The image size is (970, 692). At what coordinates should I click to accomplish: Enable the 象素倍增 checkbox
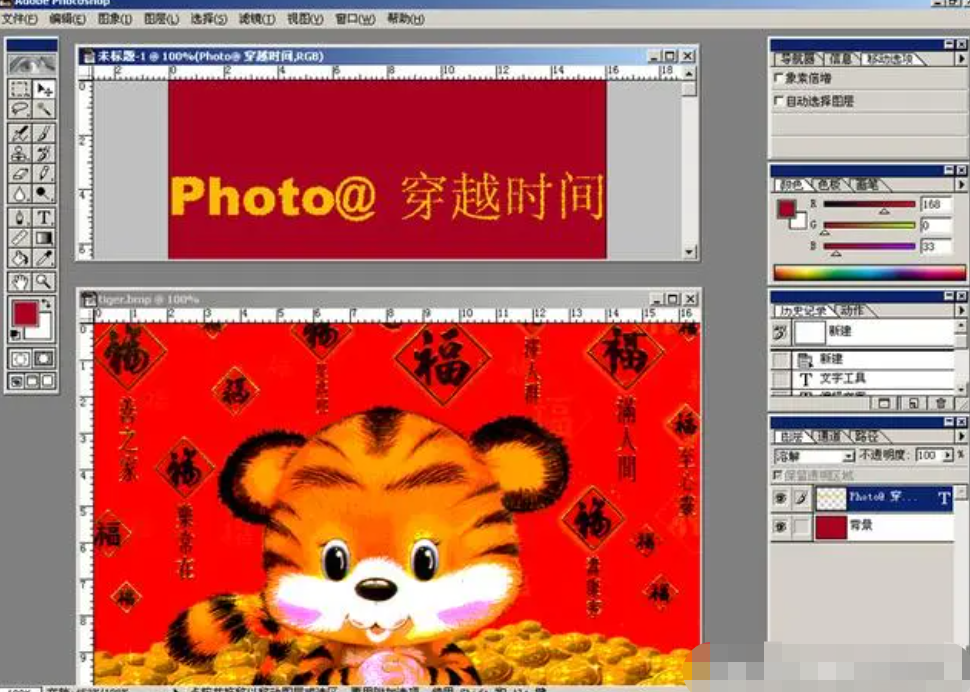tap(780, 78)
